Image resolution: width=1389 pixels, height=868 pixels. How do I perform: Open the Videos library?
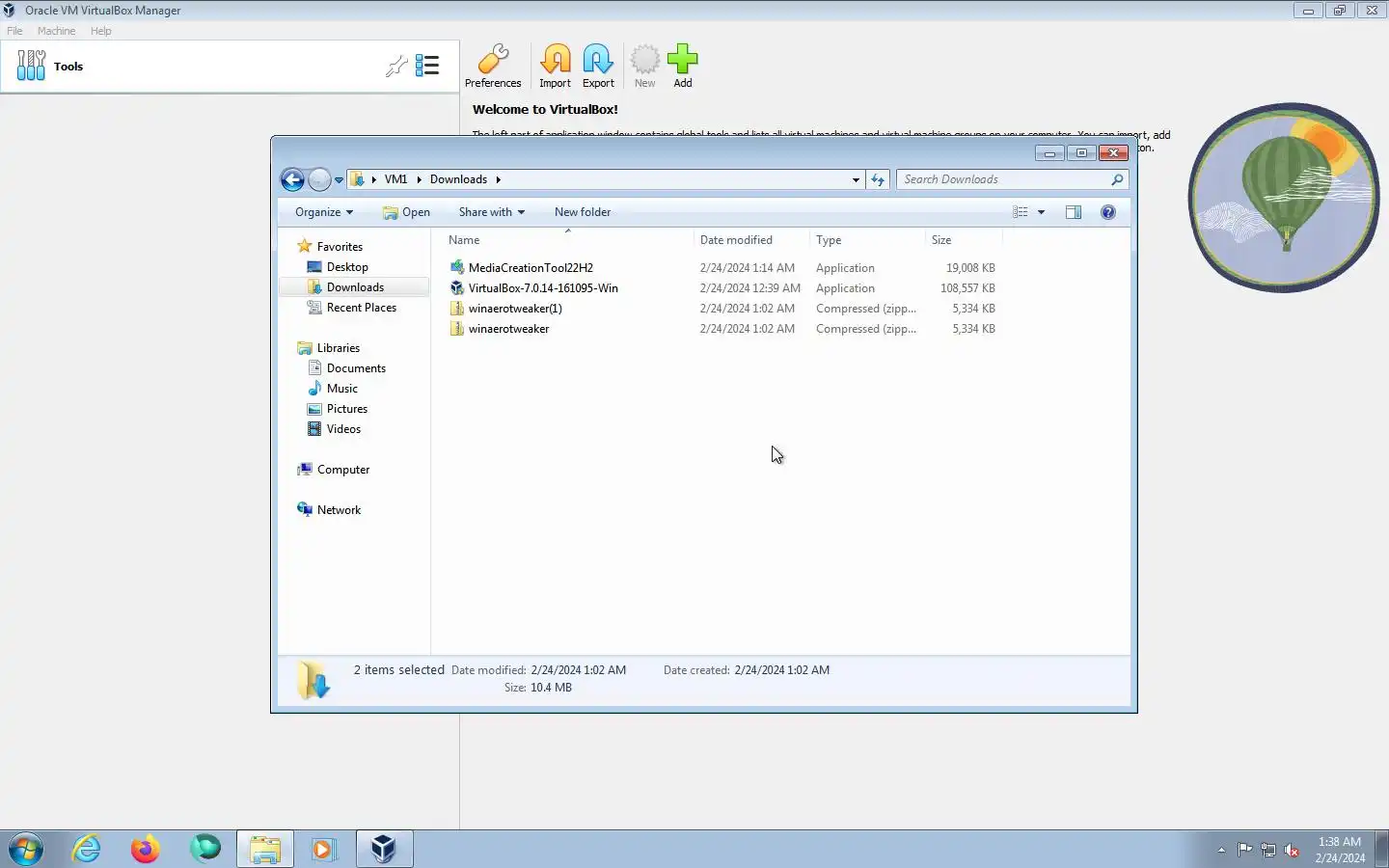click(343, 429)
